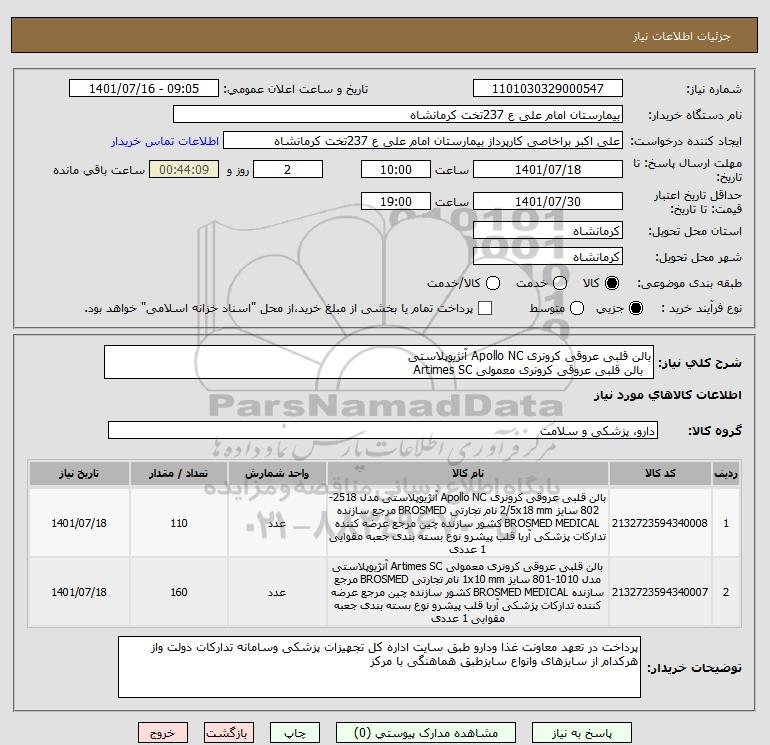Click the واحد شمارش column header
Screen dimensions: 770x745
click(x=277, y=473)
